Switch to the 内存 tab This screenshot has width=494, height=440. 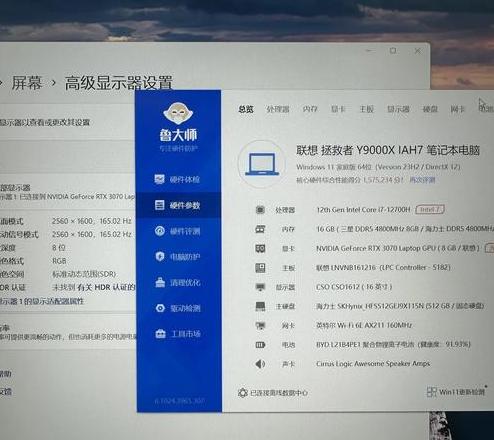(x=310, y=109)
